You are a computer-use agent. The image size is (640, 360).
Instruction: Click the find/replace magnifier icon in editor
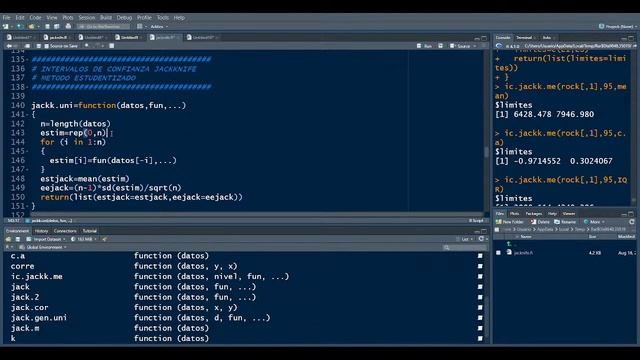click(x=87, y=46)
